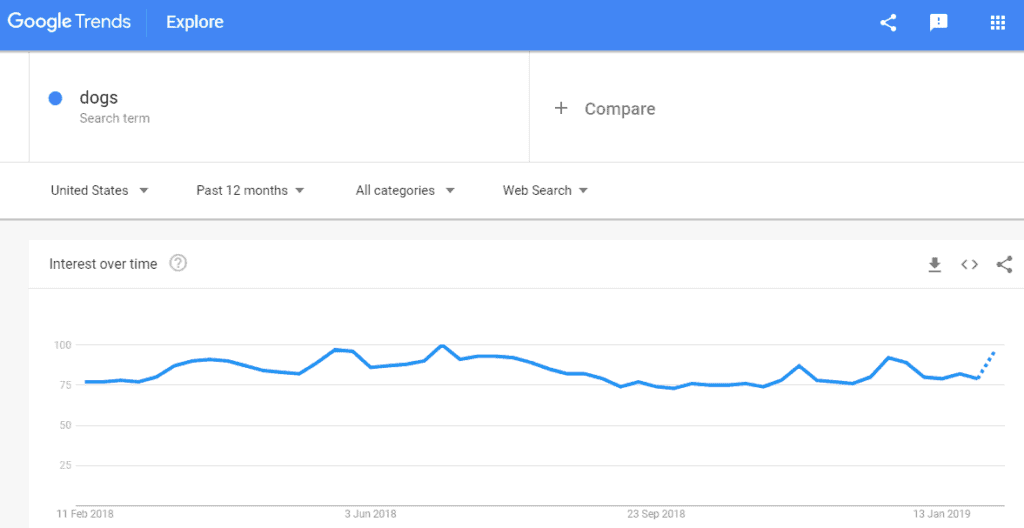Screen dimensions: 1024x528
Task: Download the Interest over time chart as CSV
Action: click(x=935, y=264)
